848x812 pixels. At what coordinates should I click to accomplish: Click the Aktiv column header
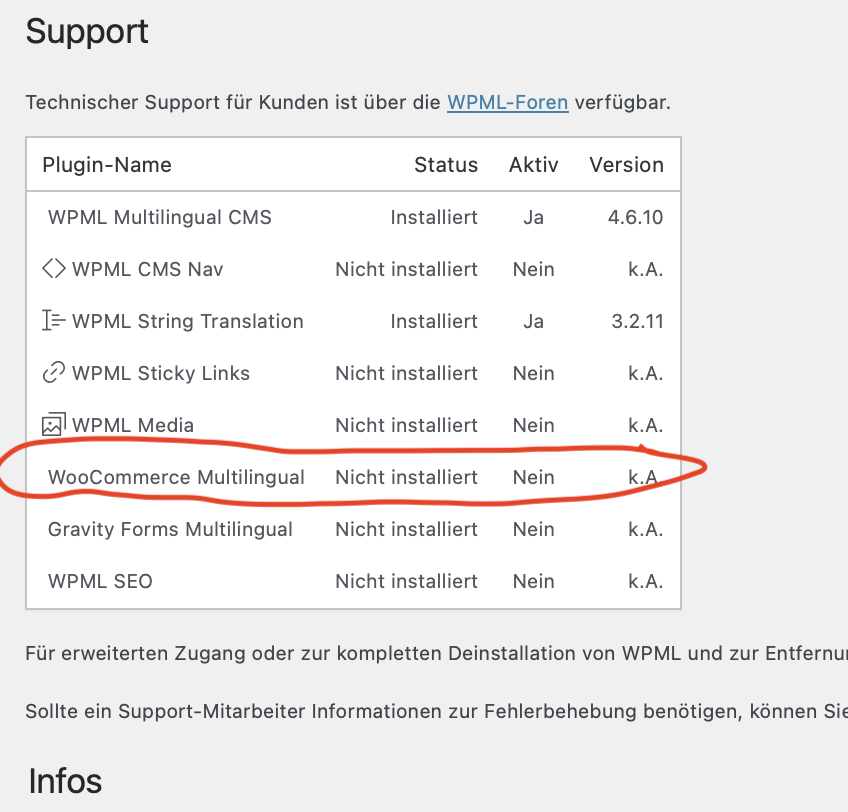[533, 165]
